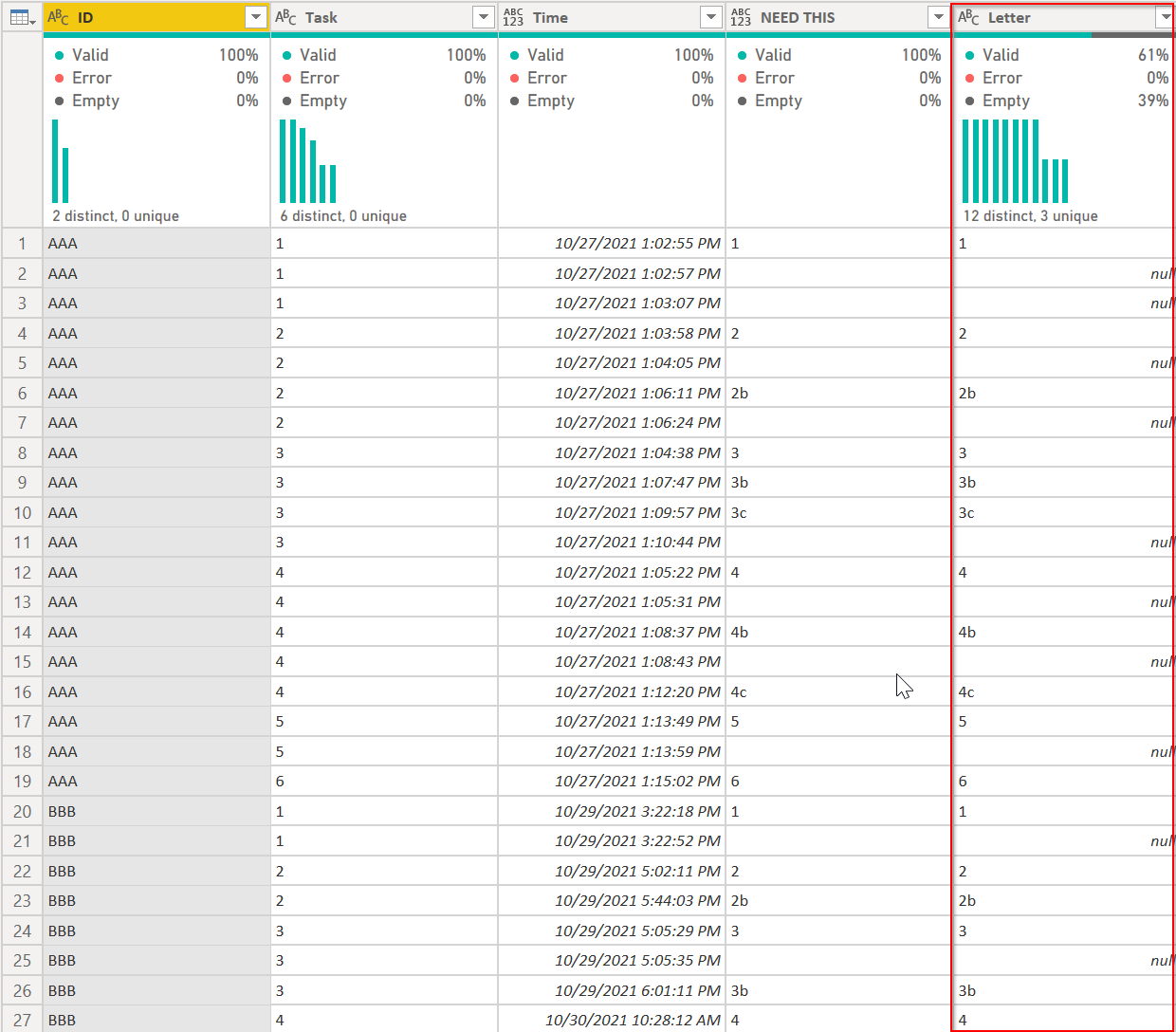The width and height of the screenshot is (1176, 1032).
Task: Select ID cell 'AAA' in row 1
Action: tap(156, 244)
